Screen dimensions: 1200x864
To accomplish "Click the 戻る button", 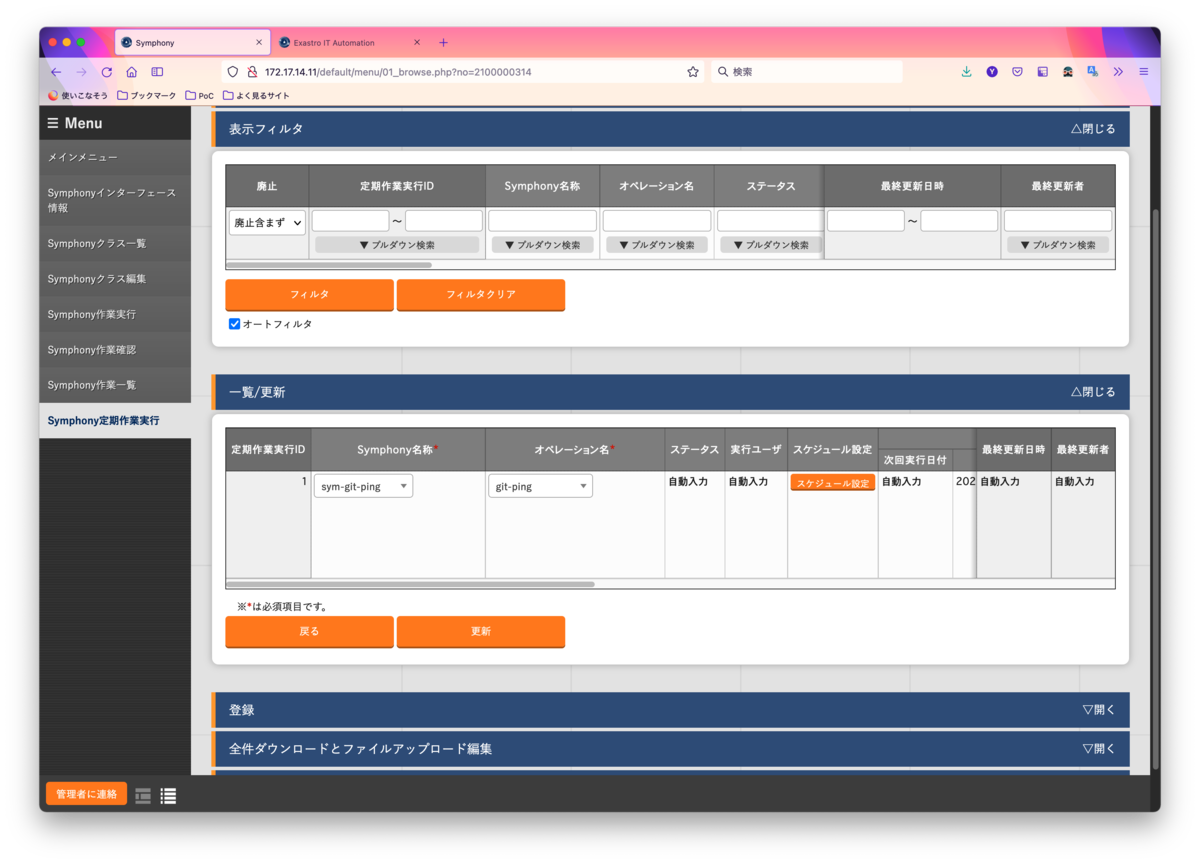I will point(309,632).
